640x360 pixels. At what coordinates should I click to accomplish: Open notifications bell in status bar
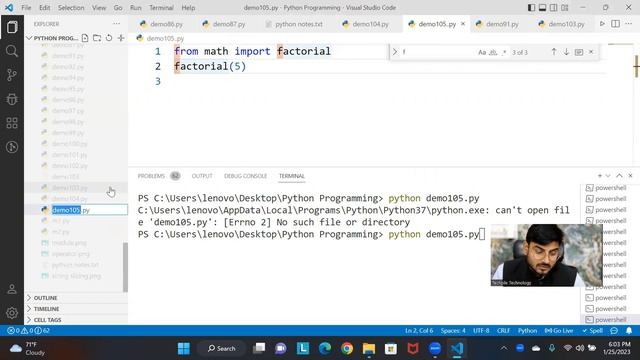(629, 331)
